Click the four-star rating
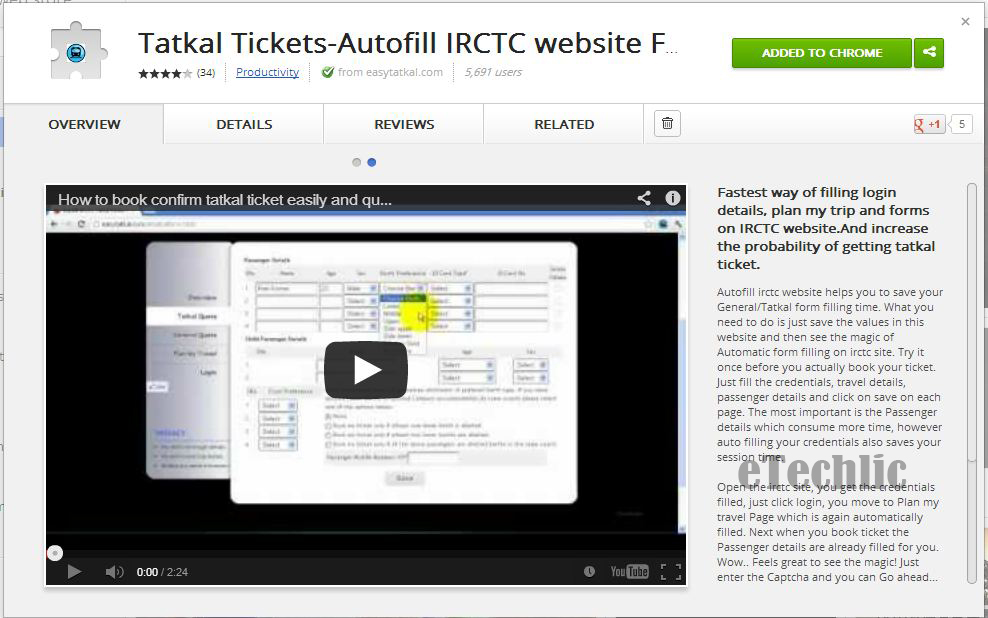Image resolution: width=988 pixels, height=618 pixels. pyautogui.click(x=165, y=73)
